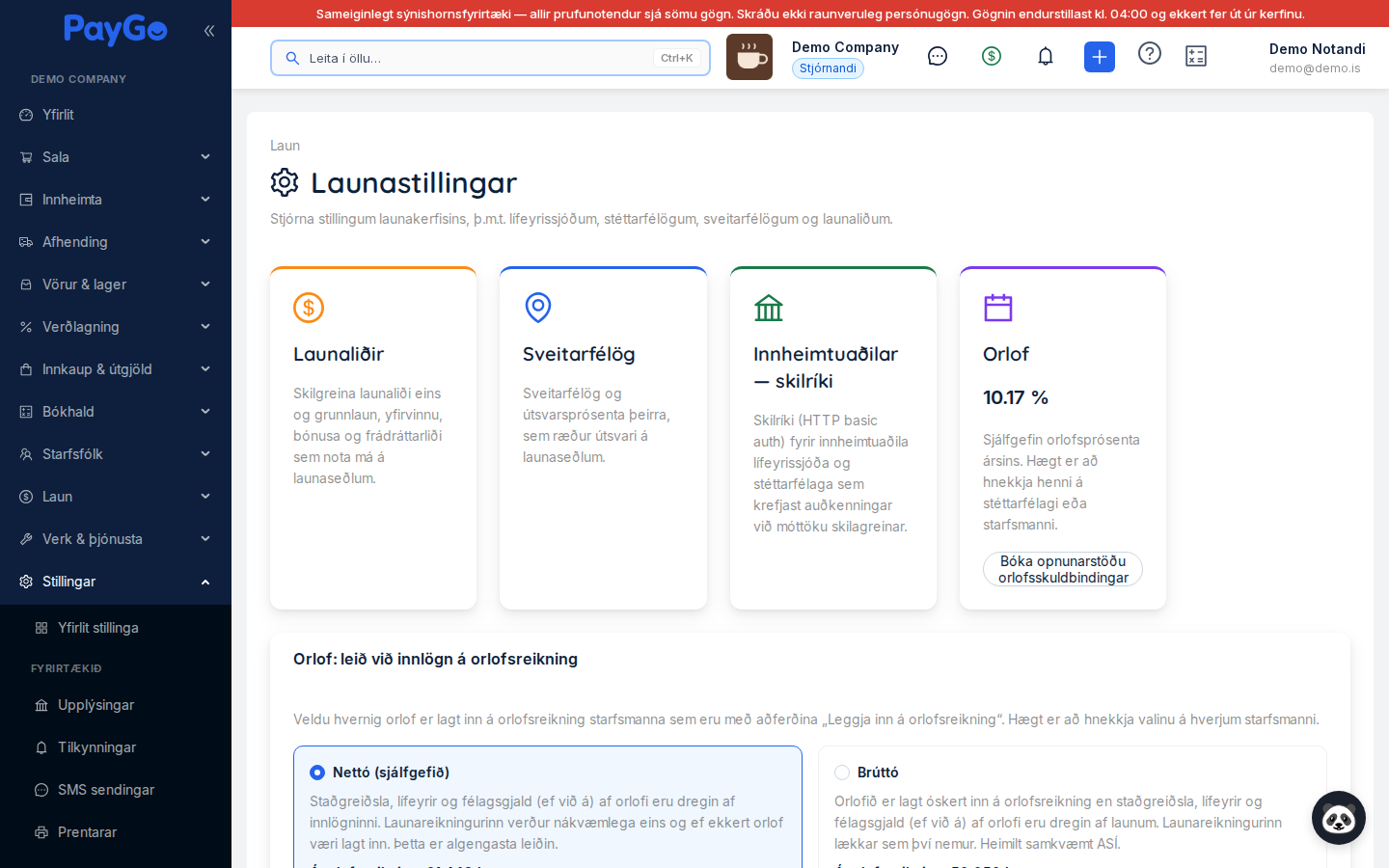Click the Laun breadcrumb link
Screen dimensions: 1389x868
pos(285,146)
